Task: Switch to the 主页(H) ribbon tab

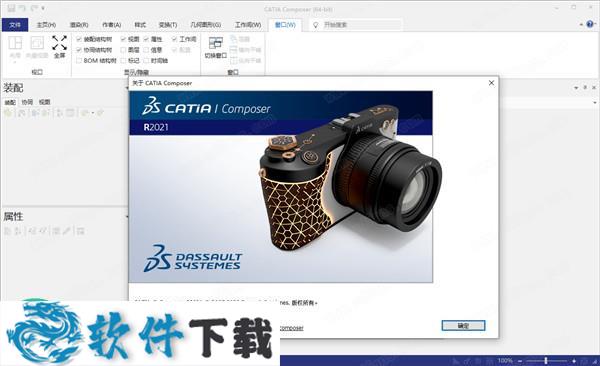Action: [x=46, y=25]
